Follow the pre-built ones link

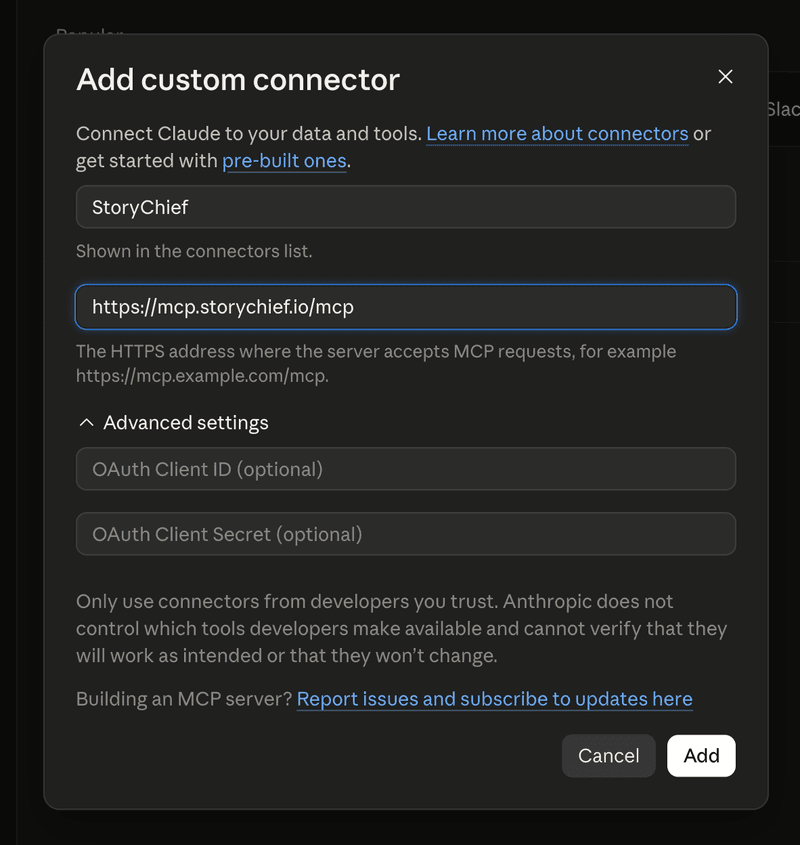284,161
